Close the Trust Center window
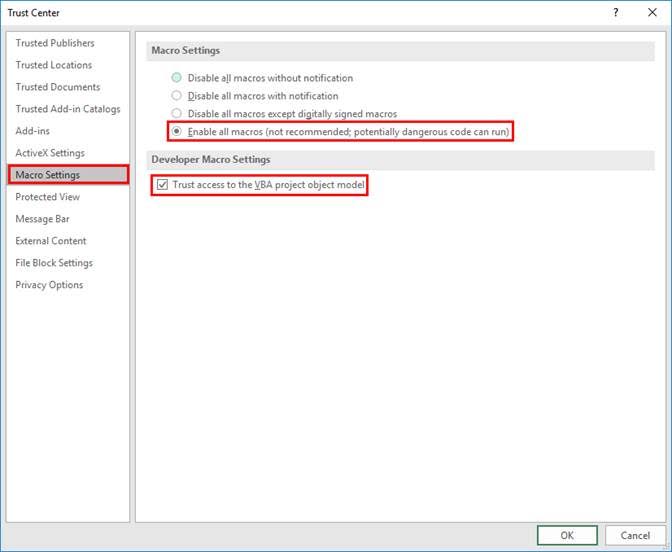672x552 pixels. point(652,12)
